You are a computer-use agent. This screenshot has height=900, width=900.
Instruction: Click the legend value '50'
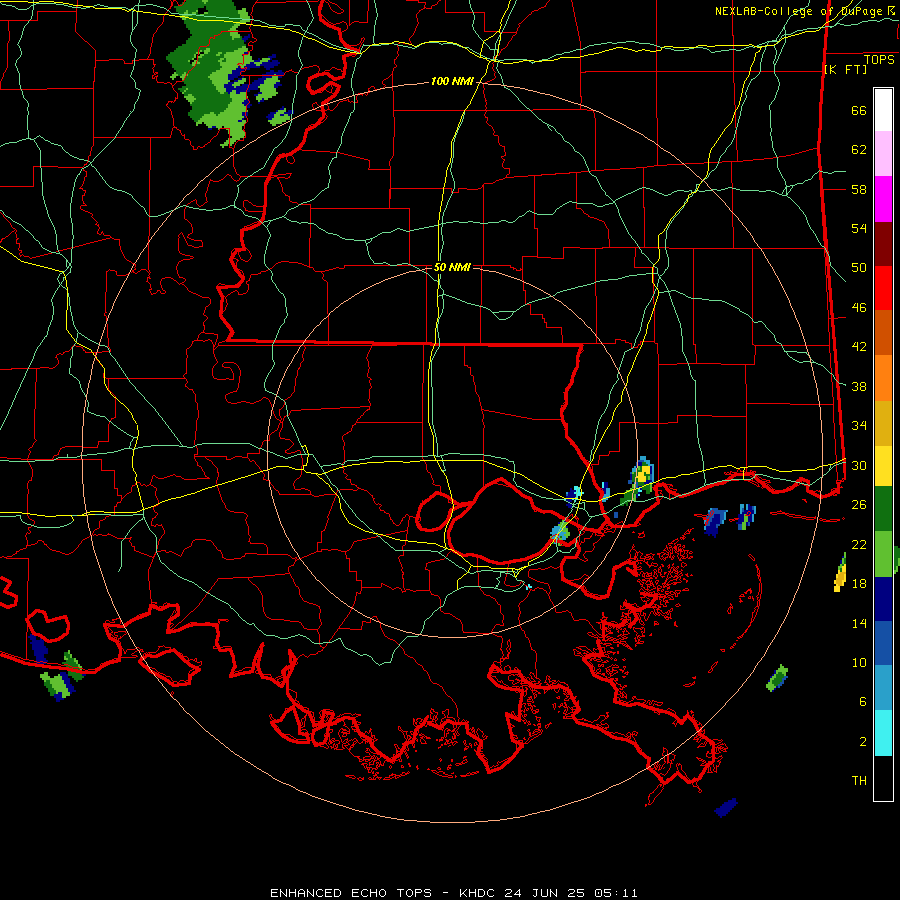pos(859,268)
